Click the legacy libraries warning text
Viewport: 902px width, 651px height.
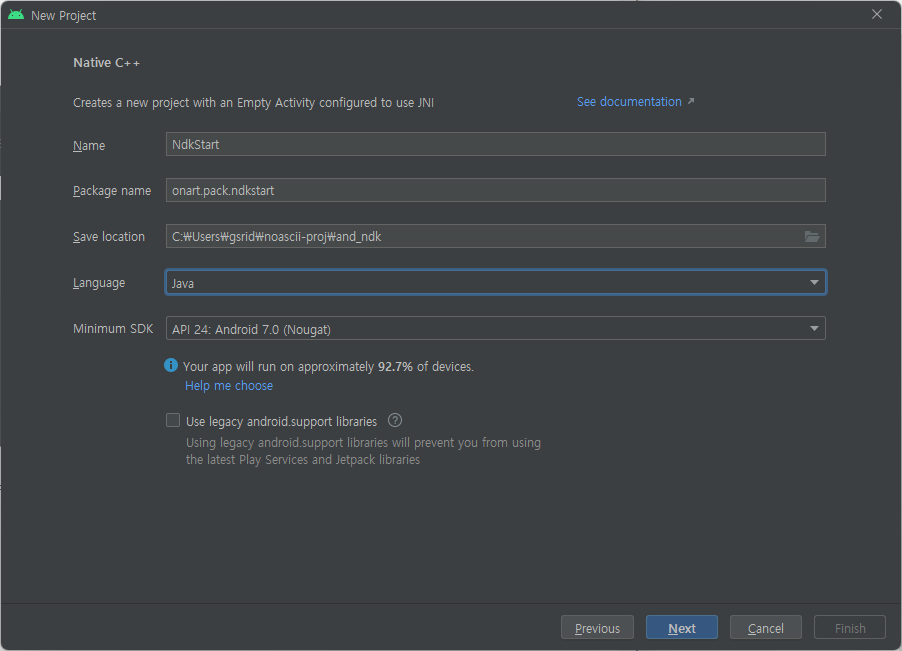[x=363, y=451]
